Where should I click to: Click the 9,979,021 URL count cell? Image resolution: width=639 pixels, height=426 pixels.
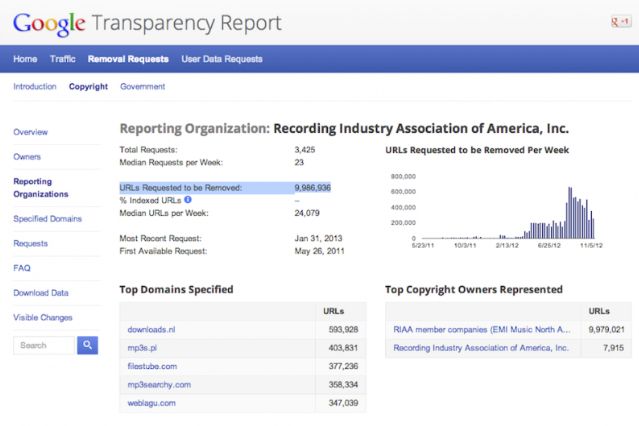coord(606,329)
